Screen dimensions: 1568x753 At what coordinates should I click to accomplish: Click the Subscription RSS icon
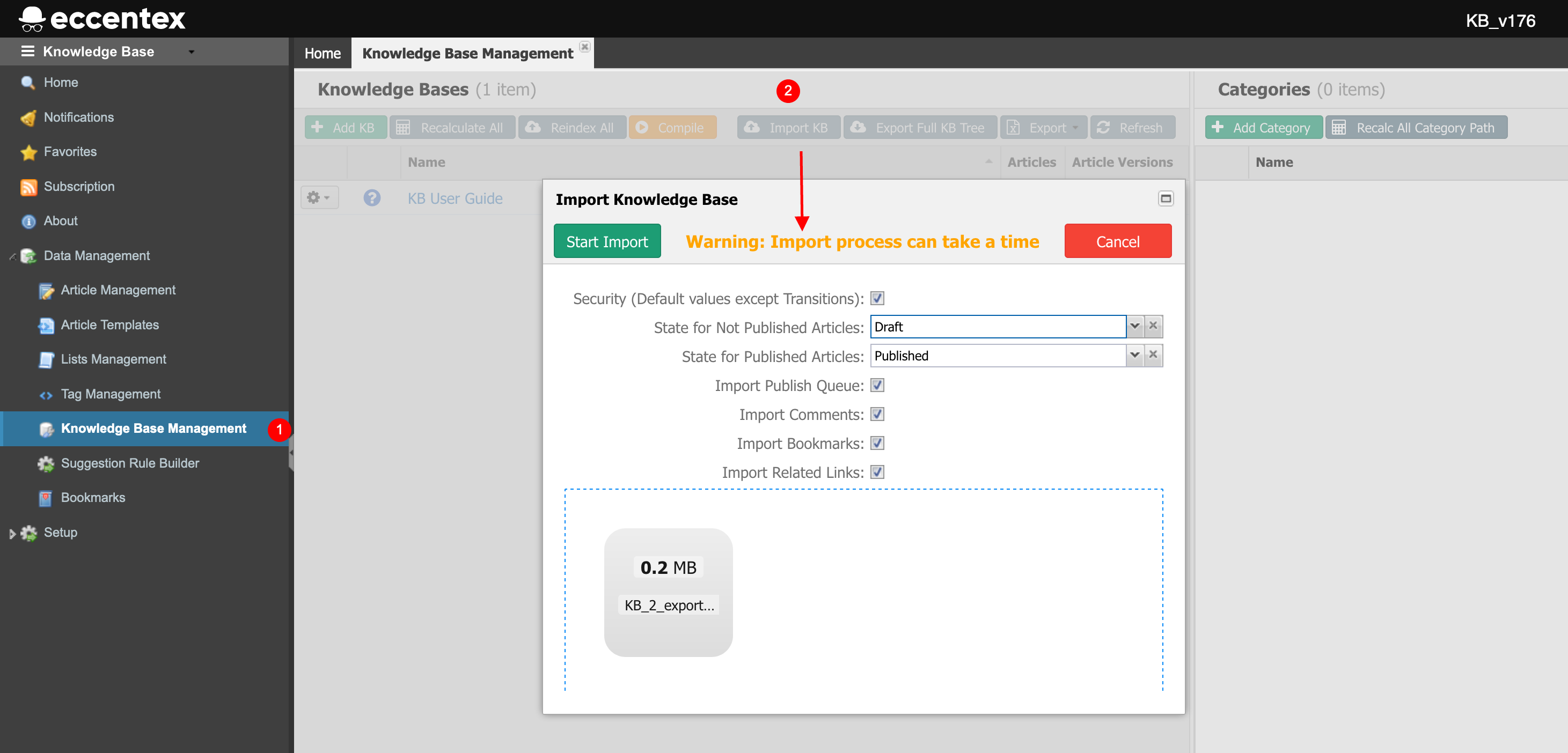(x=28, y=187)
